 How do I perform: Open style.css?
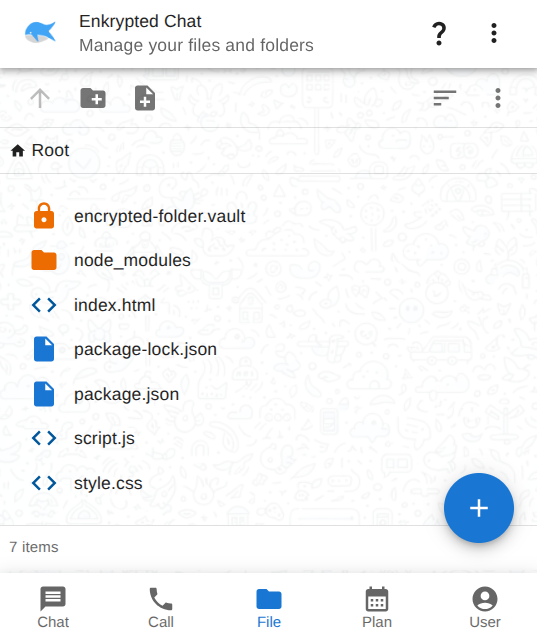point(108,483)
